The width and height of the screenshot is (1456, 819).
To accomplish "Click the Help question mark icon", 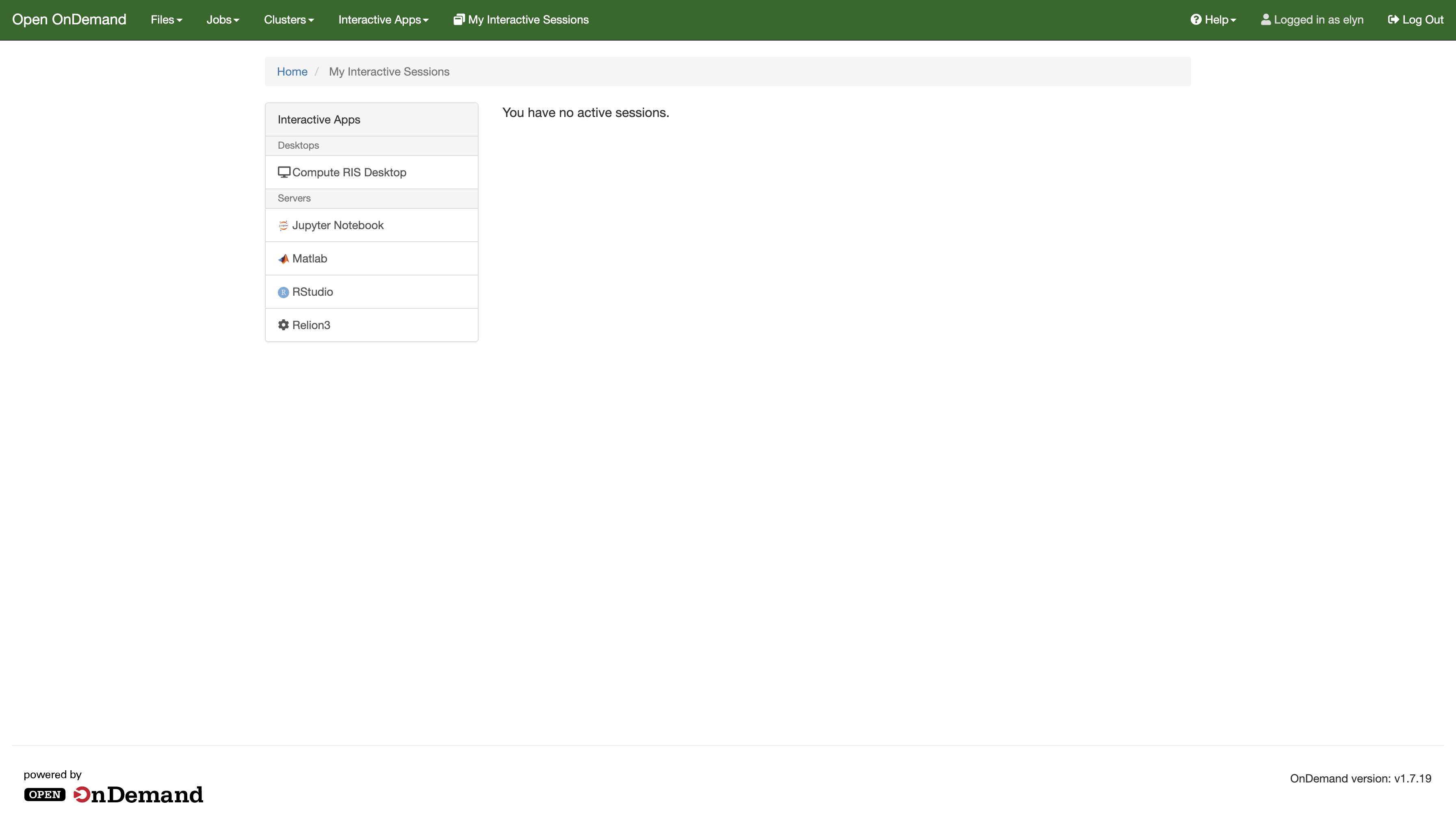I will pyautogui.click(x=1196, y=20).
